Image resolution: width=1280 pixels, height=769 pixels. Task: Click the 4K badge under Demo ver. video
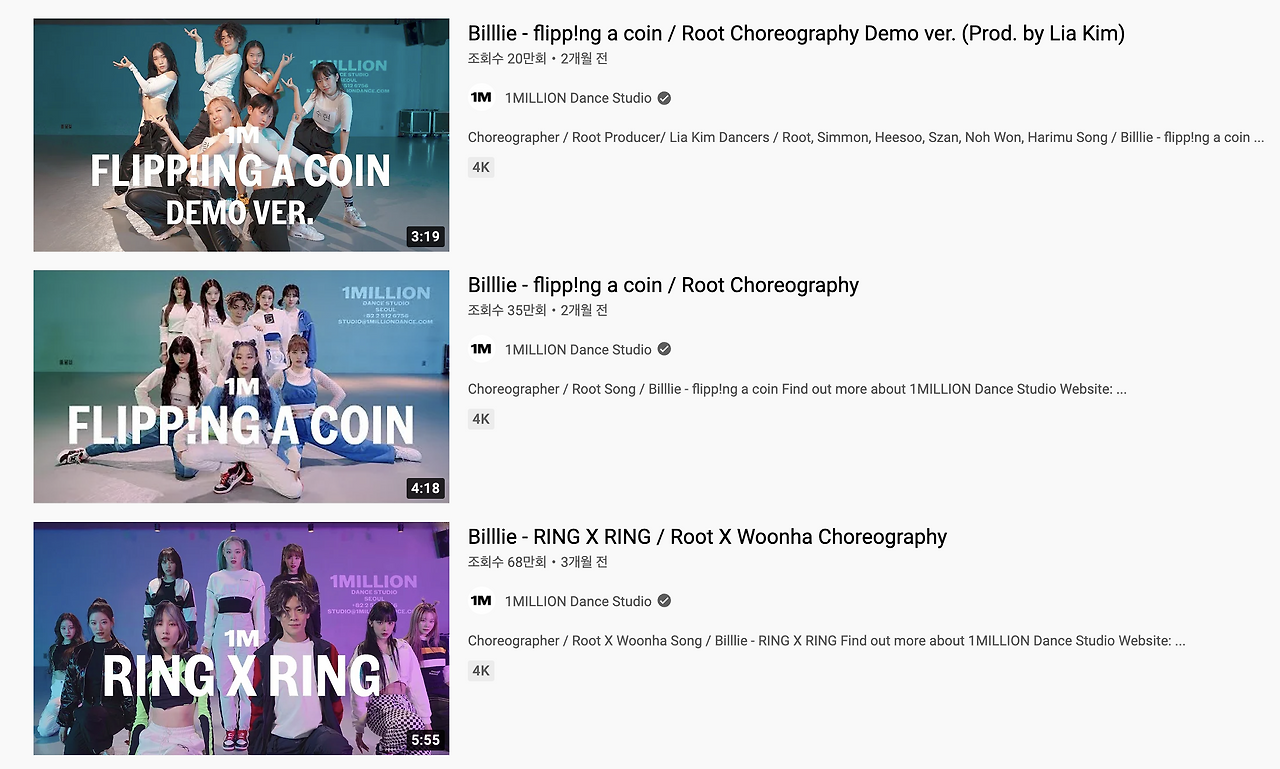pyautogui.click(x=481, y=167)
